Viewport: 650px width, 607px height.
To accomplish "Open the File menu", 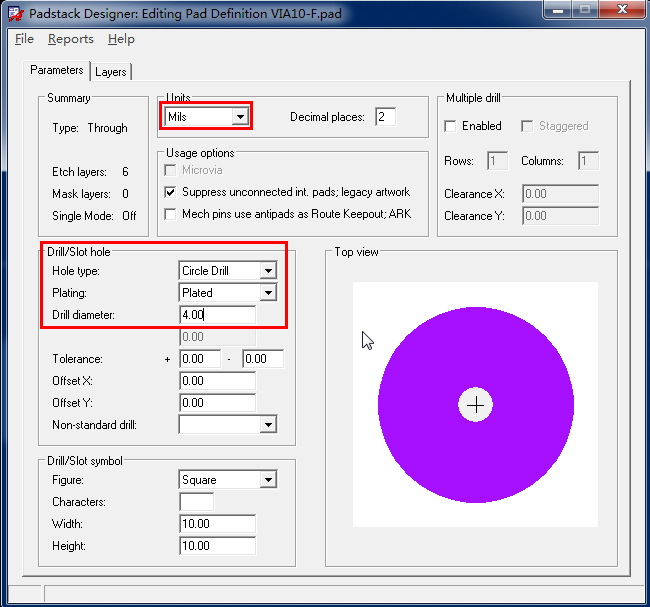I will tap(24, 39).
